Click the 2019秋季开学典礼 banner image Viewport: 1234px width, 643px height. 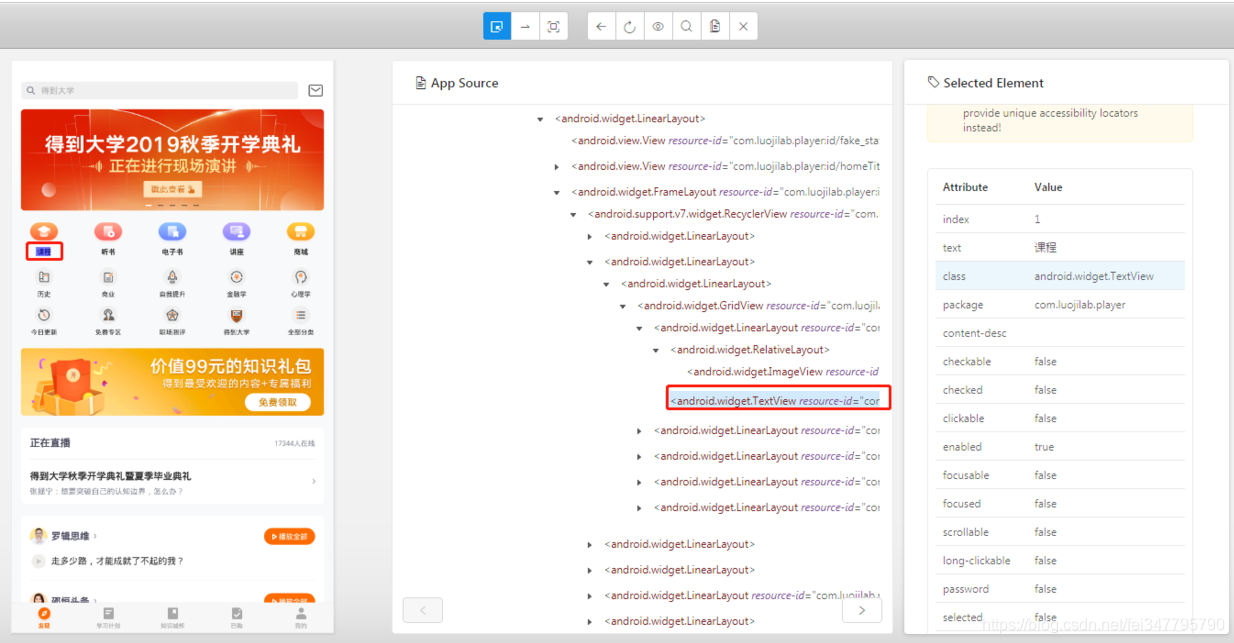[x=172, y=160]
